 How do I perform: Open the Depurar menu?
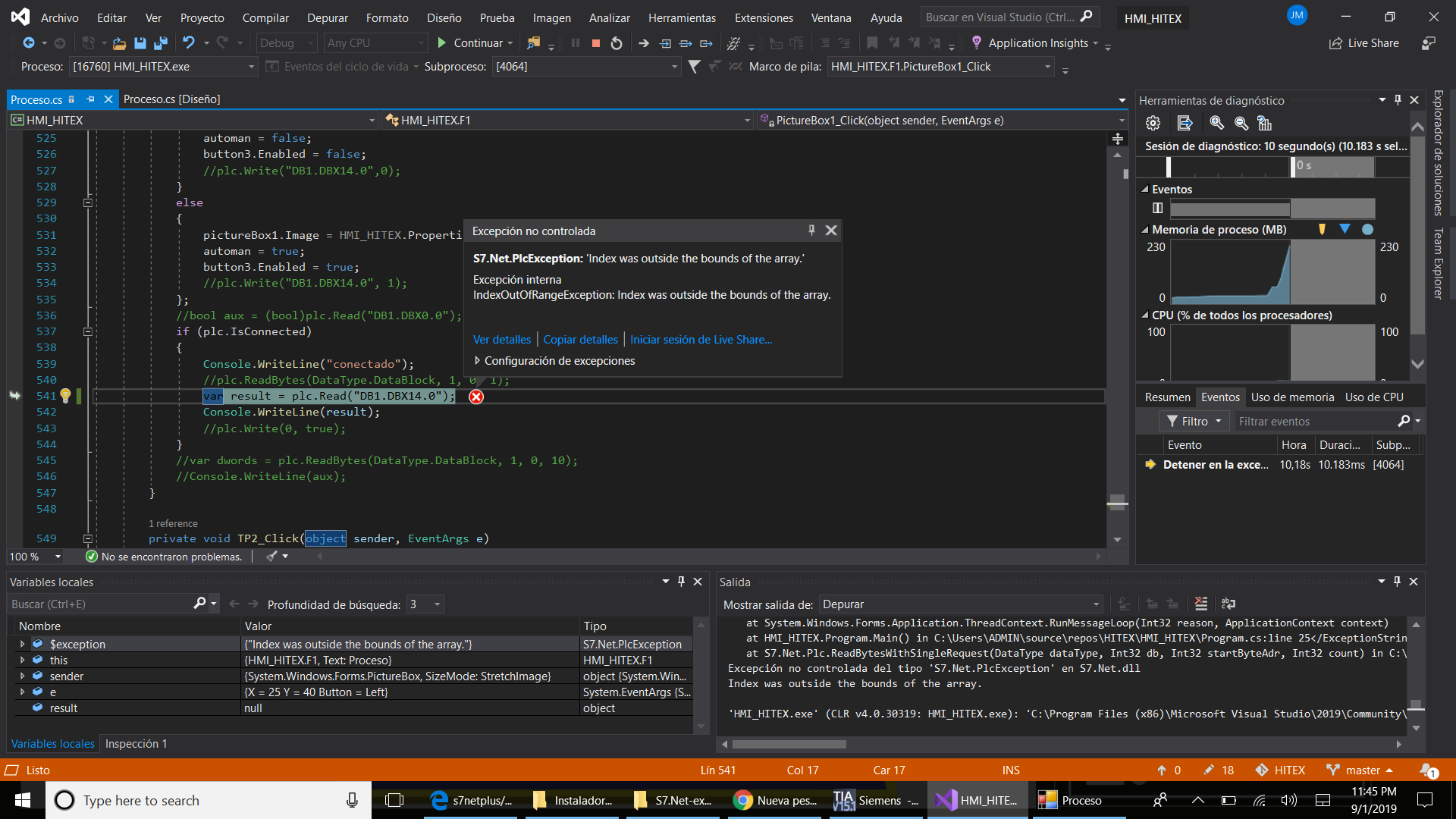(x=328, y=17)
